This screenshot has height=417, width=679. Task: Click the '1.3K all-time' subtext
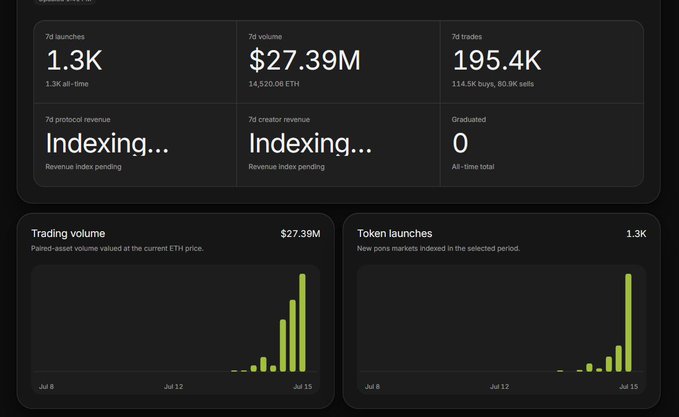coord(67,84)
